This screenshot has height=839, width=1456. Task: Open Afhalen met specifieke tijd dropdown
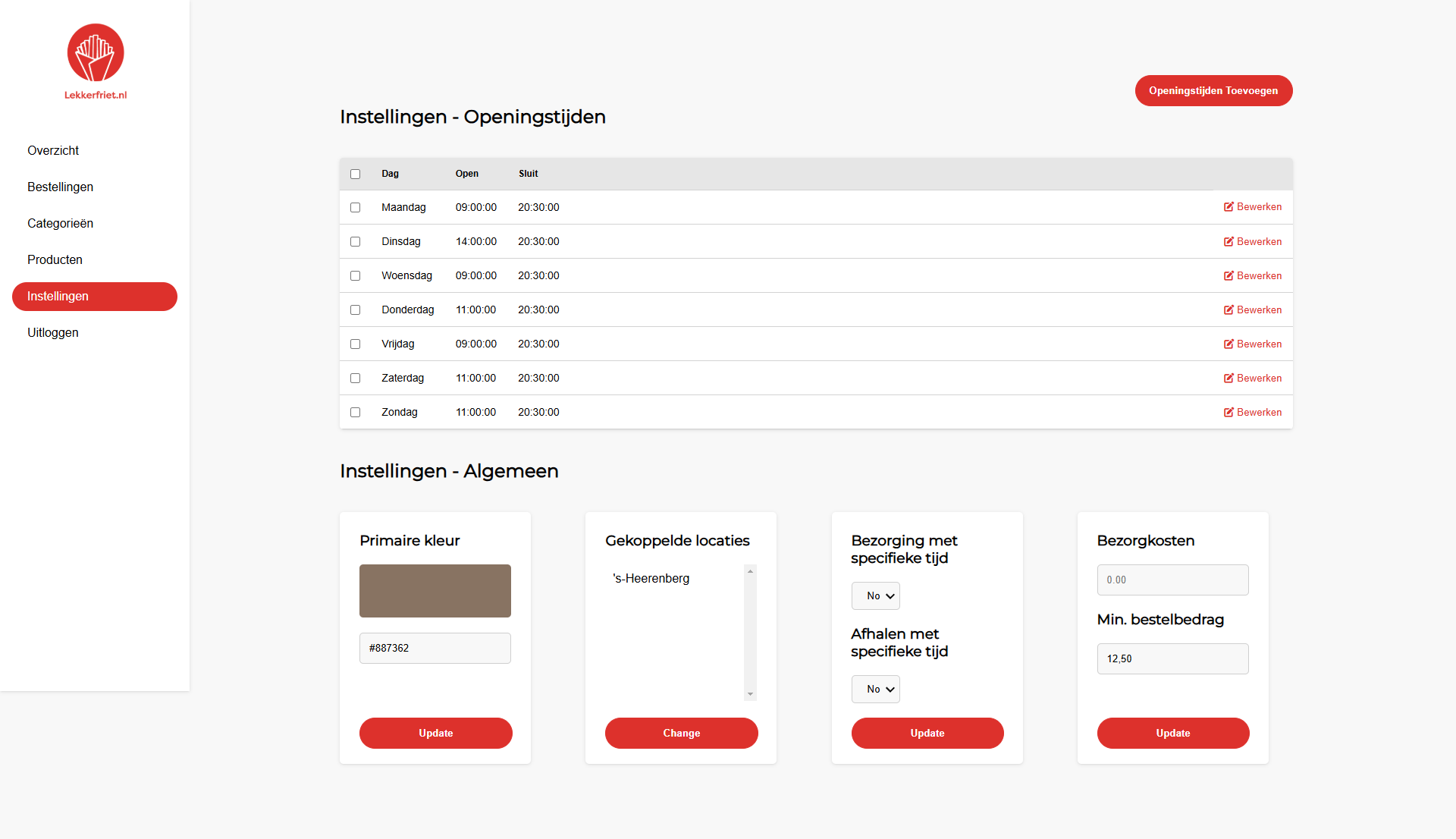[875, 690]
